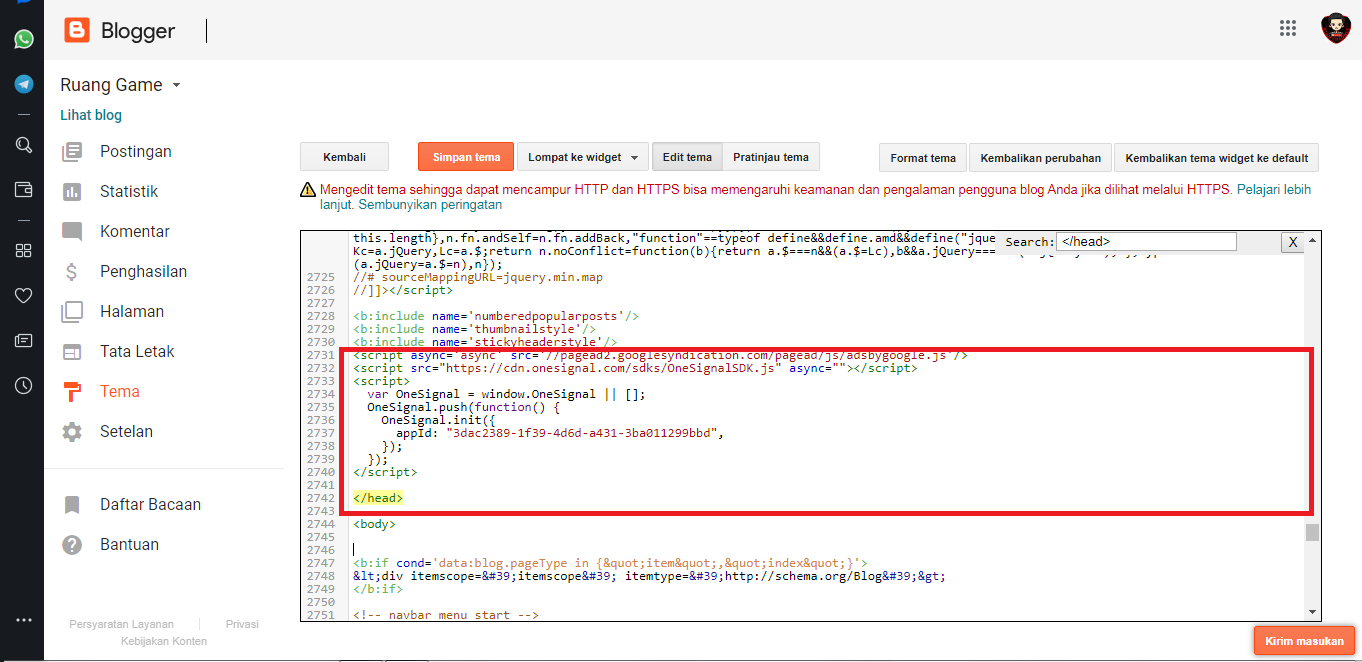Screen dimensions: 1362x662
Task: Open Telegram from the browser sidebar
Action: [23, 84]
